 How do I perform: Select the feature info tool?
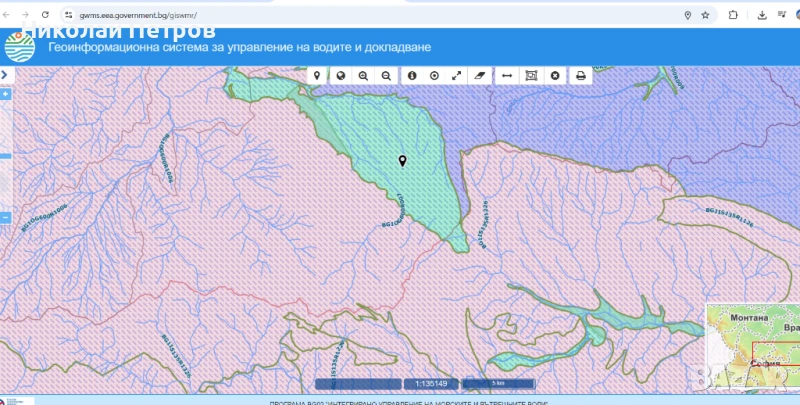pyautogui.click(x=411, y=75)
